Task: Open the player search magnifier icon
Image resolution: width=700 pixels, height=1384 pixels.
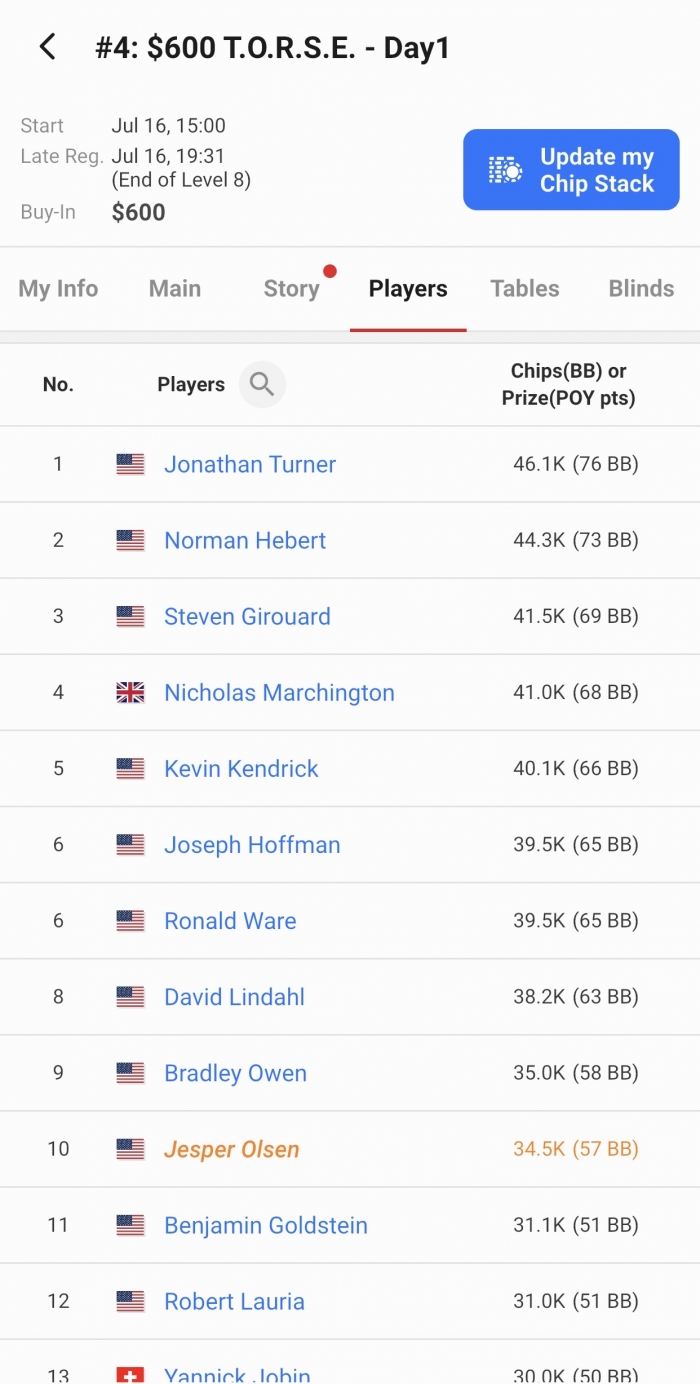Action: click(262, 384)
